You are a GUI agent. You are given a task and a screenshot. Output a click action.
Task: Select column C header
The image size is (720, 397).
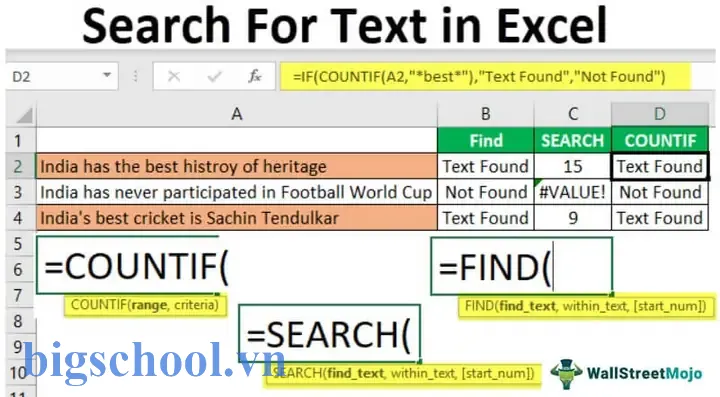click(x=573, y=114)
